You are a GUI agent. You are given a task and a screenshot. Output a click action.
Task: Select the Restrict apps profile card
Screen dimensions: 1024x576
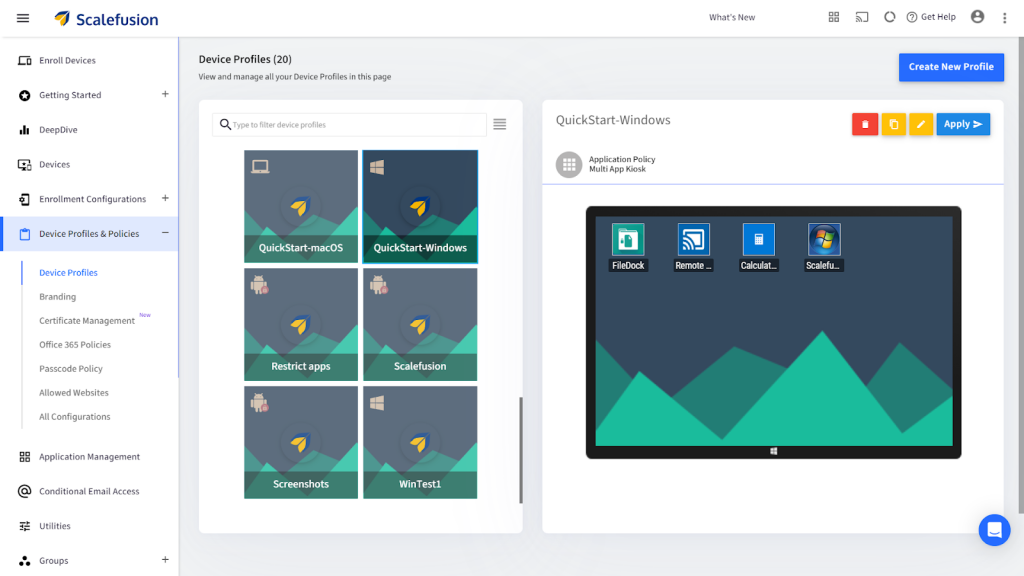point(301,325)
